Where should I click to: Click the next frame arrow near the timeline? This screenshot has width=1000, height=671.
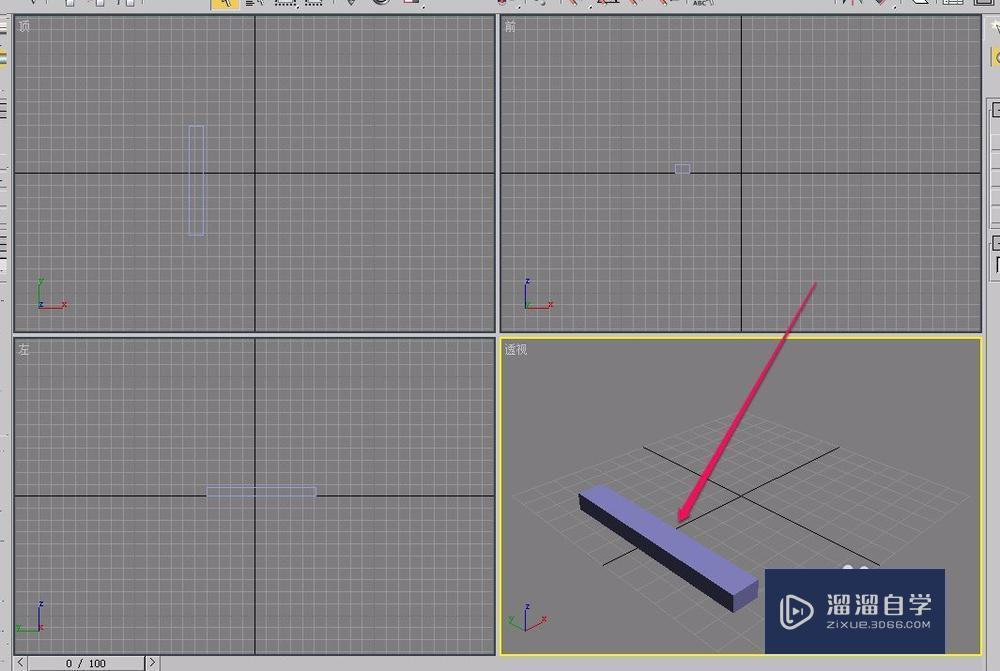pyautogui.click(x=151, y=662)
